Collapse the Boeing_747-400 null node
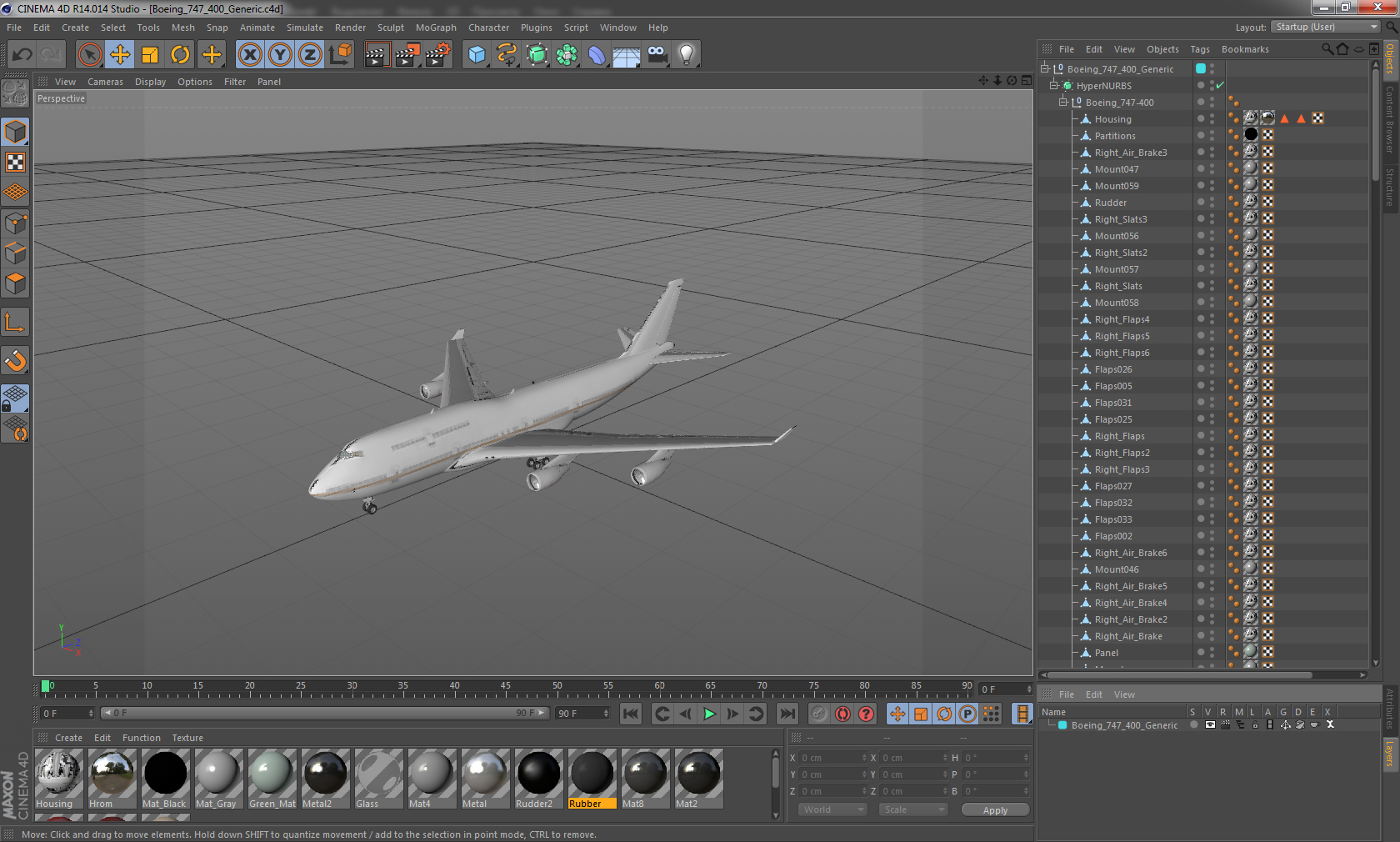 pos(1062,102)
